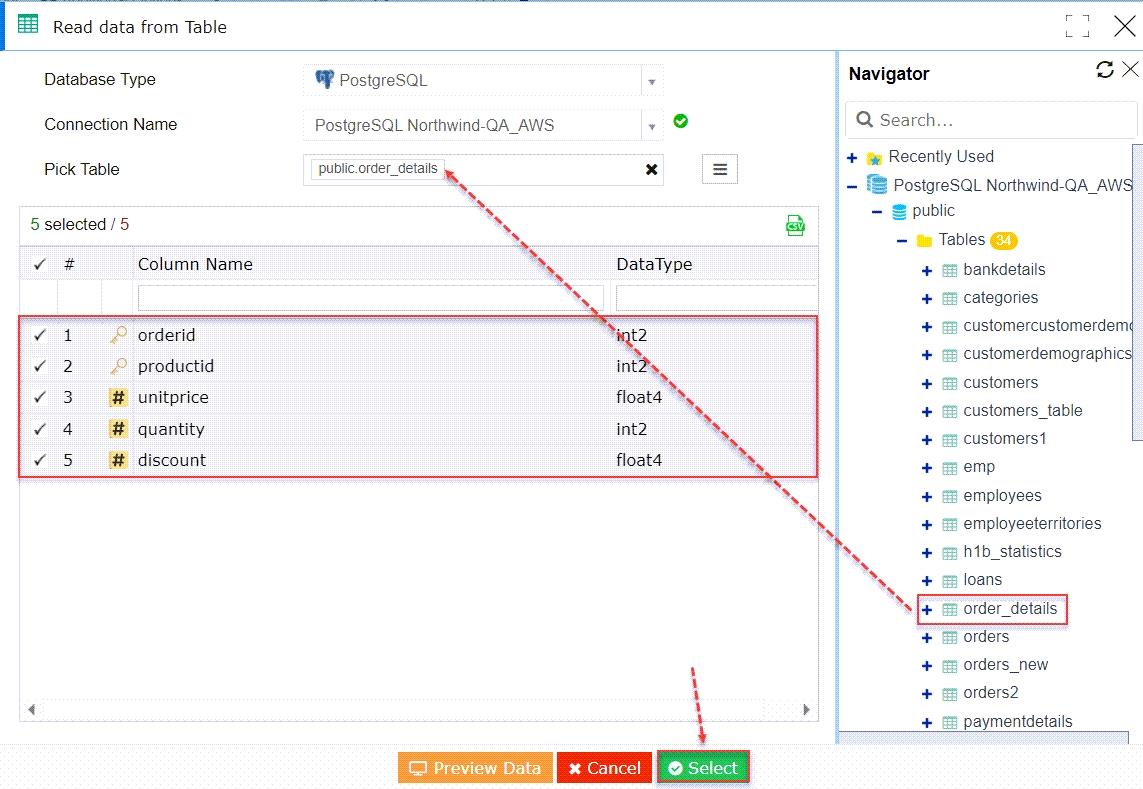The image size is (1143, 789).
Task: Uncheck the quantity column checkbox
Action: (40, 428)
